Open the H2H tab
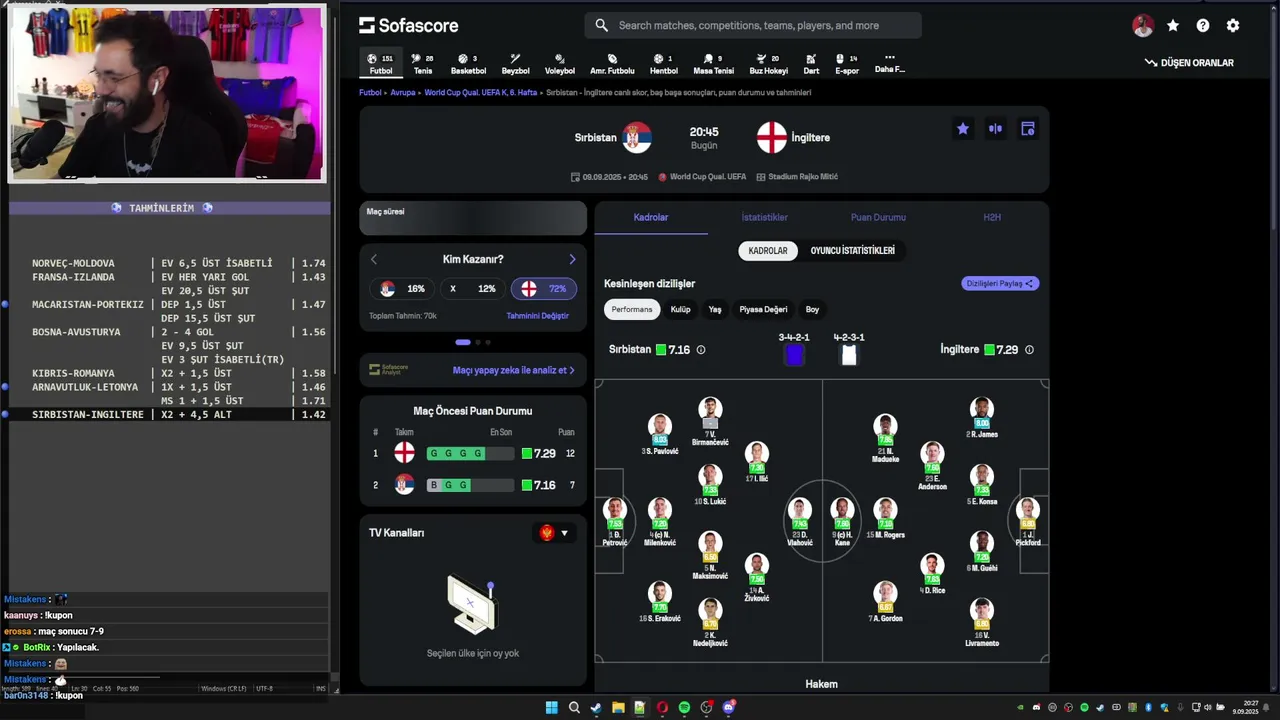 992,217
